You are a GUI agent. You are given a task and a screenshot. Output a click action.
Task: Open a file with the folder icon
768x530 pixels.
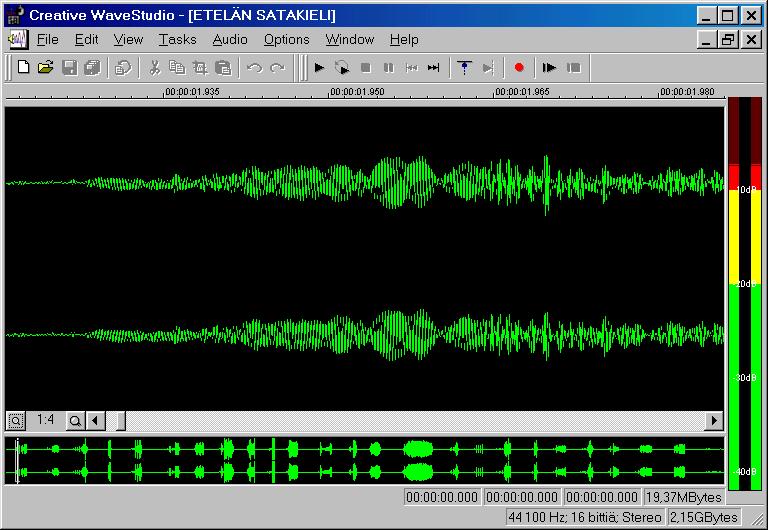tap(46, 67)
